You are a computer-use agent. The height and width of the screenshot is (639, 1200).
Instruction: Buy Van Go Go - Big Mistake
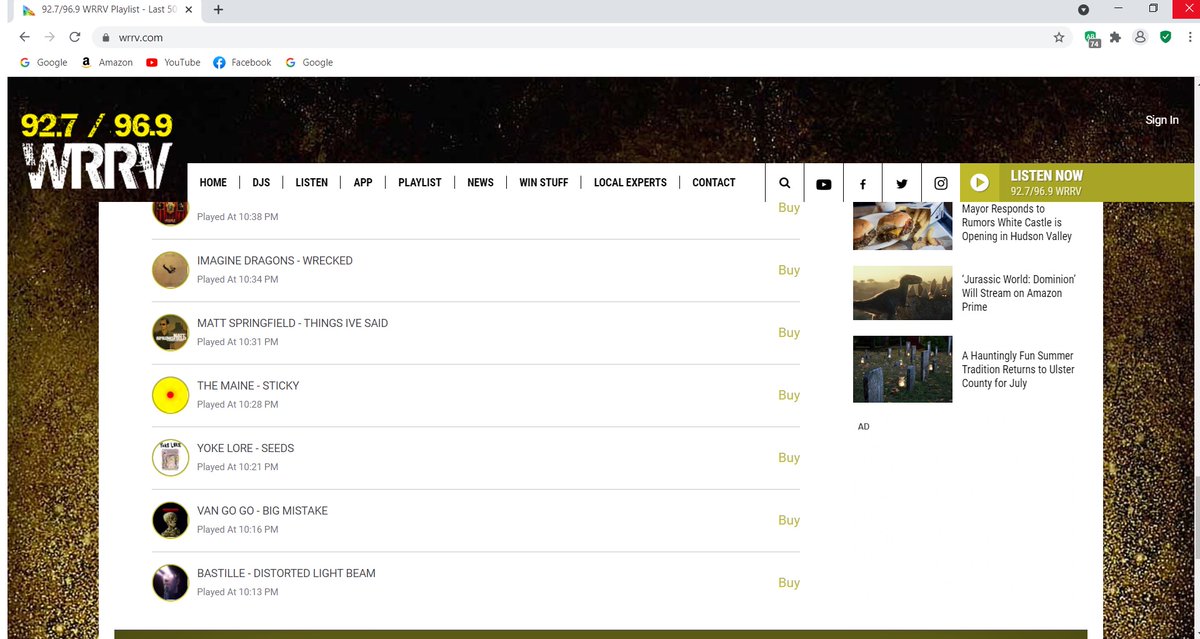pyautogui.click(x=789, y=520)
